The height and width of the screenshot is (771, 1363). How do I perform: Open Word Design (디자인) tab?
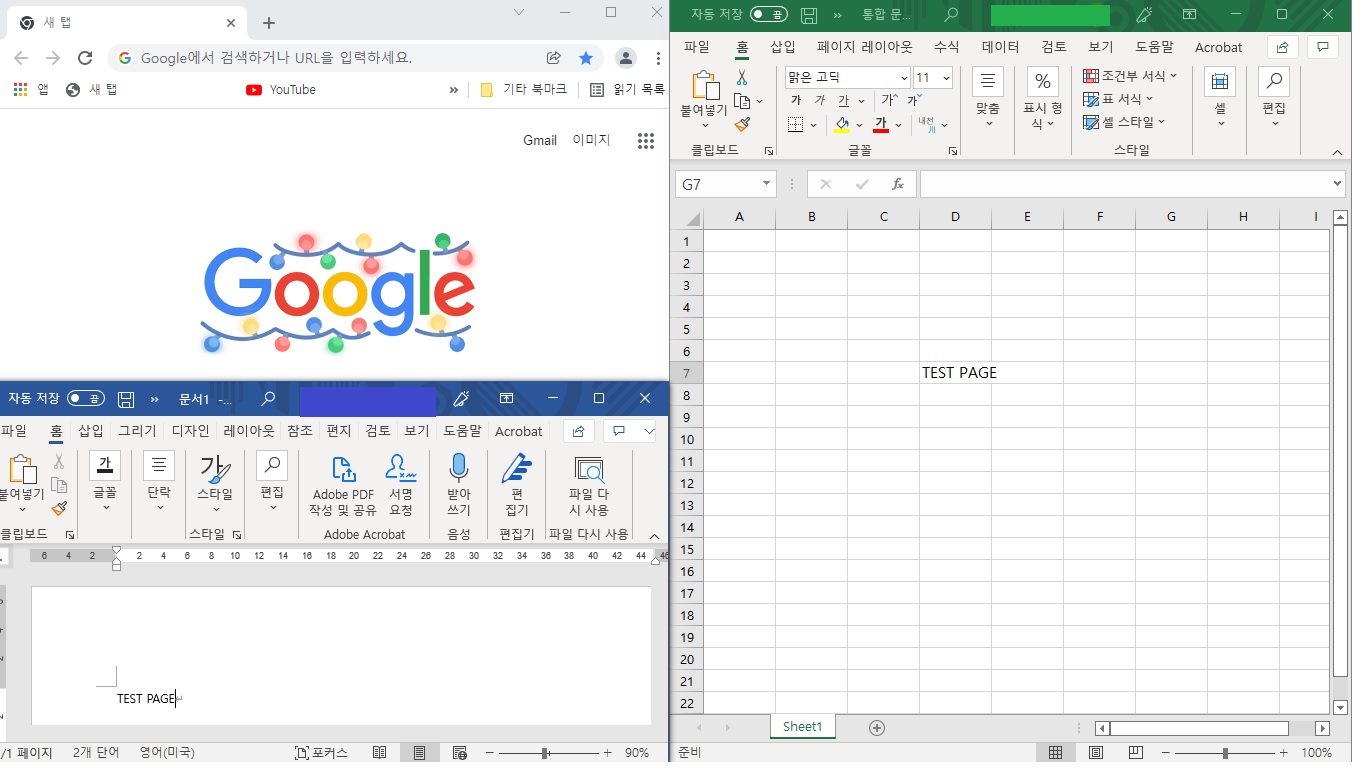click(x=190, y=431)
